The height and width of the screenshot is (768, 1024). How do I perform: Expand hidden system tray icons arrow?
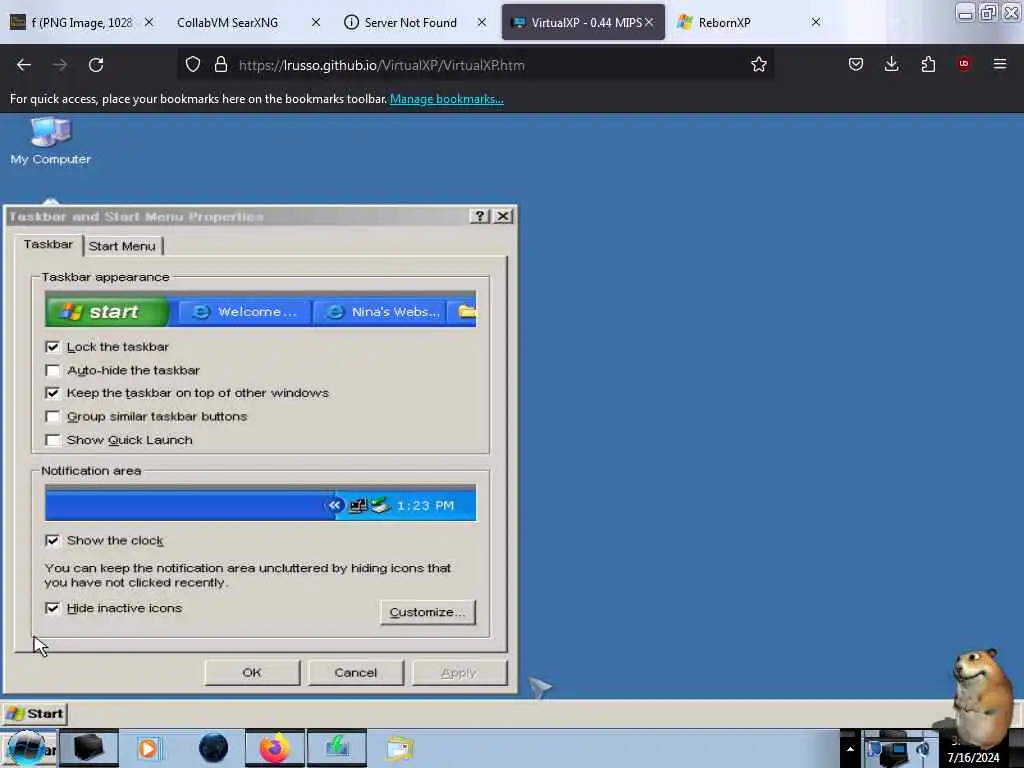850,749
